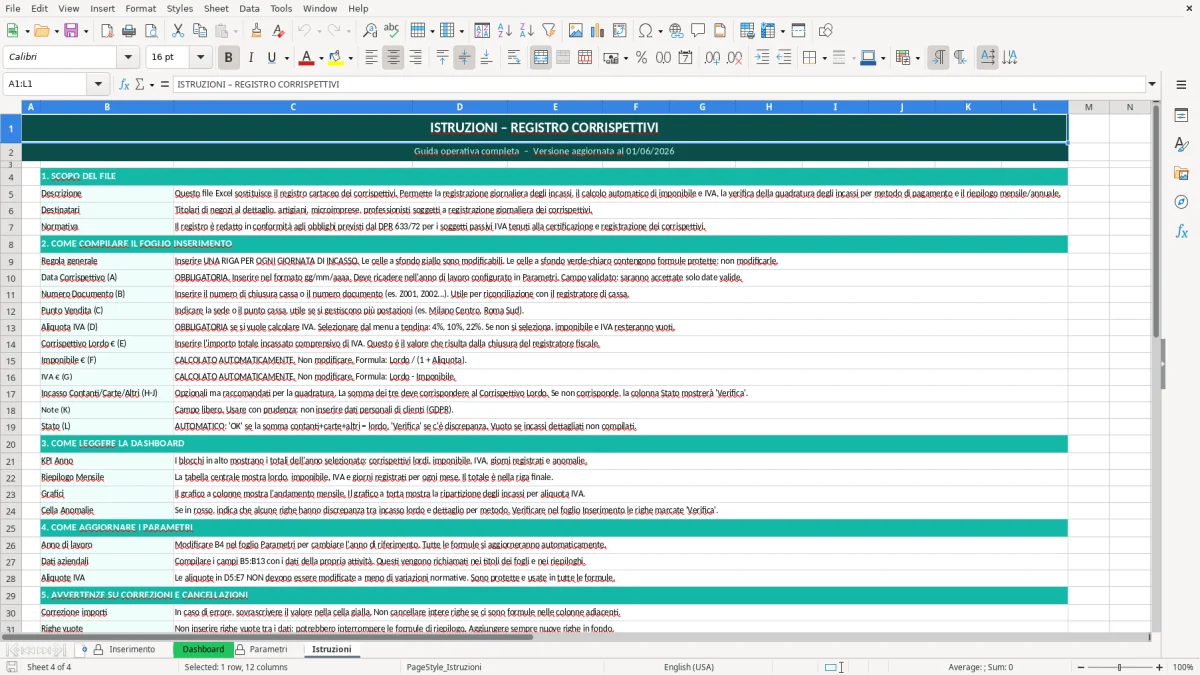Toggle Align Left
Image resolution: width=1200 pixels, height=675 pixels.
coord(371,58)
